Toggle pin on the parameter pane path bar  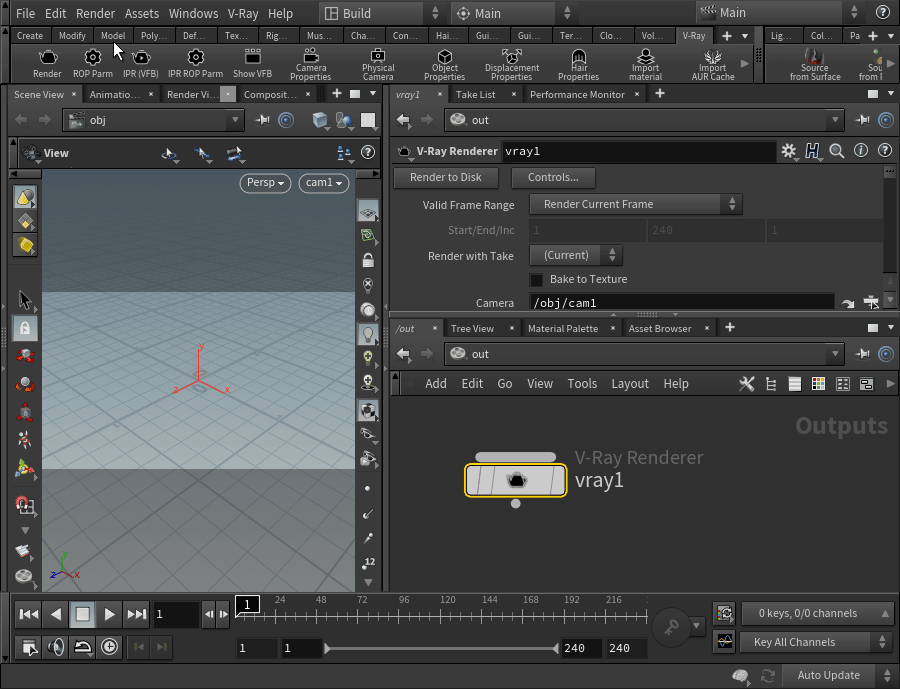coord(862,120)
